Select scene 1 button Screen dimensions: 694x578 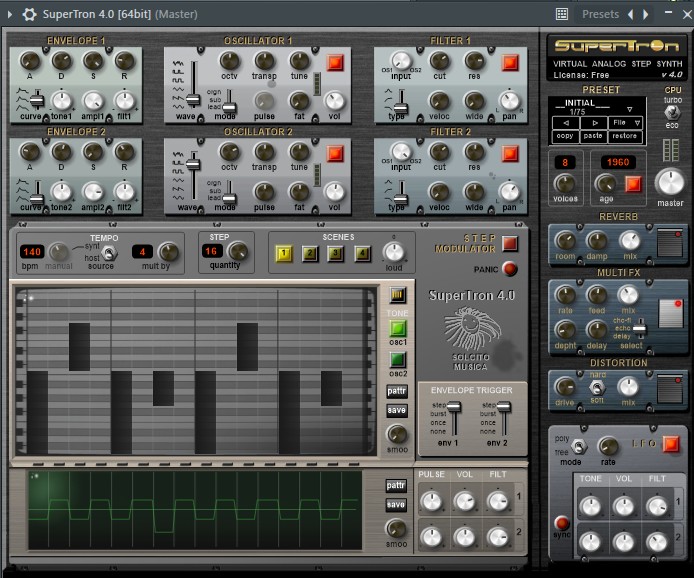click(284, 254)
